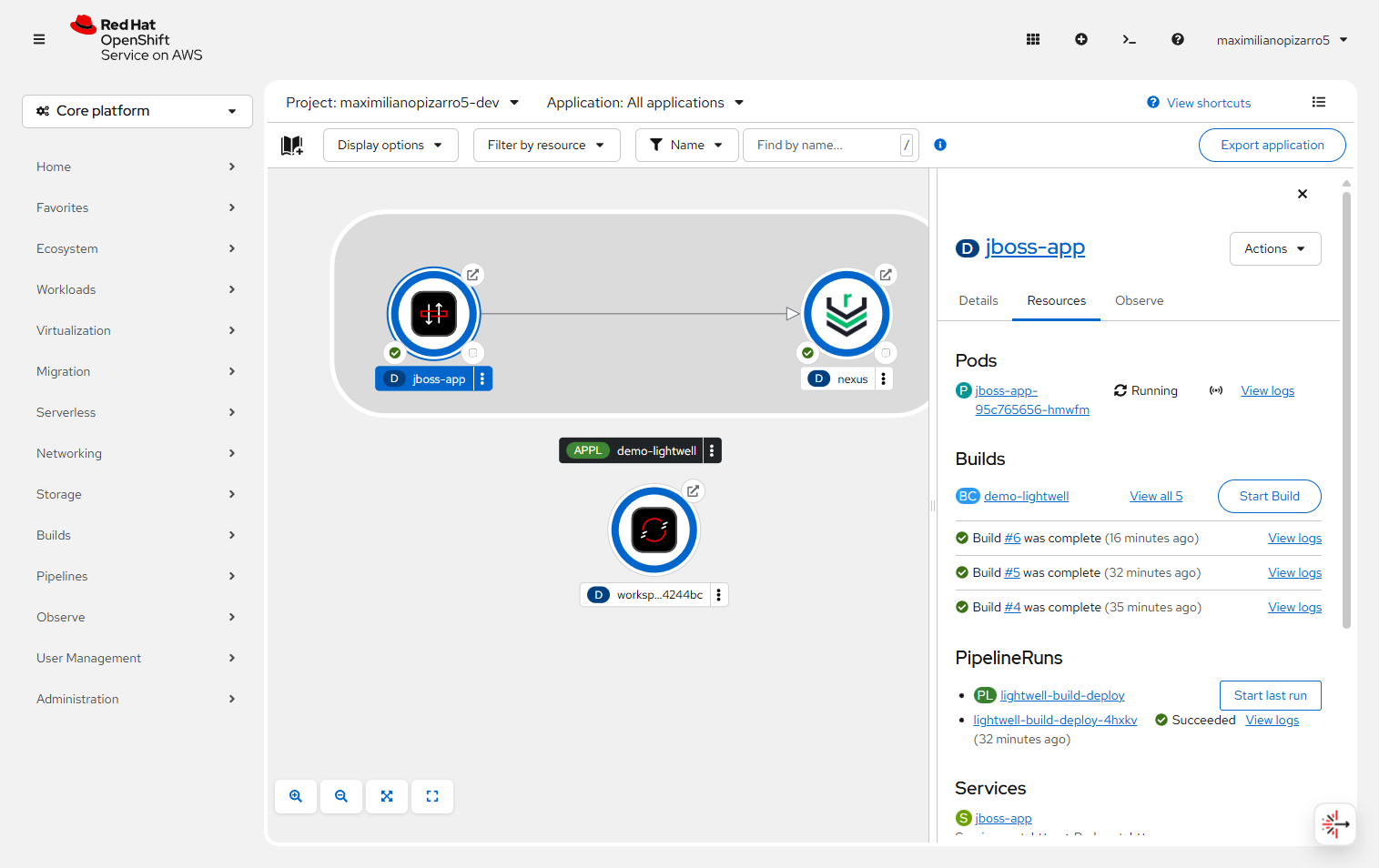
Task: Open the jboss-app node kebab menu
Action: pos(482,378)
